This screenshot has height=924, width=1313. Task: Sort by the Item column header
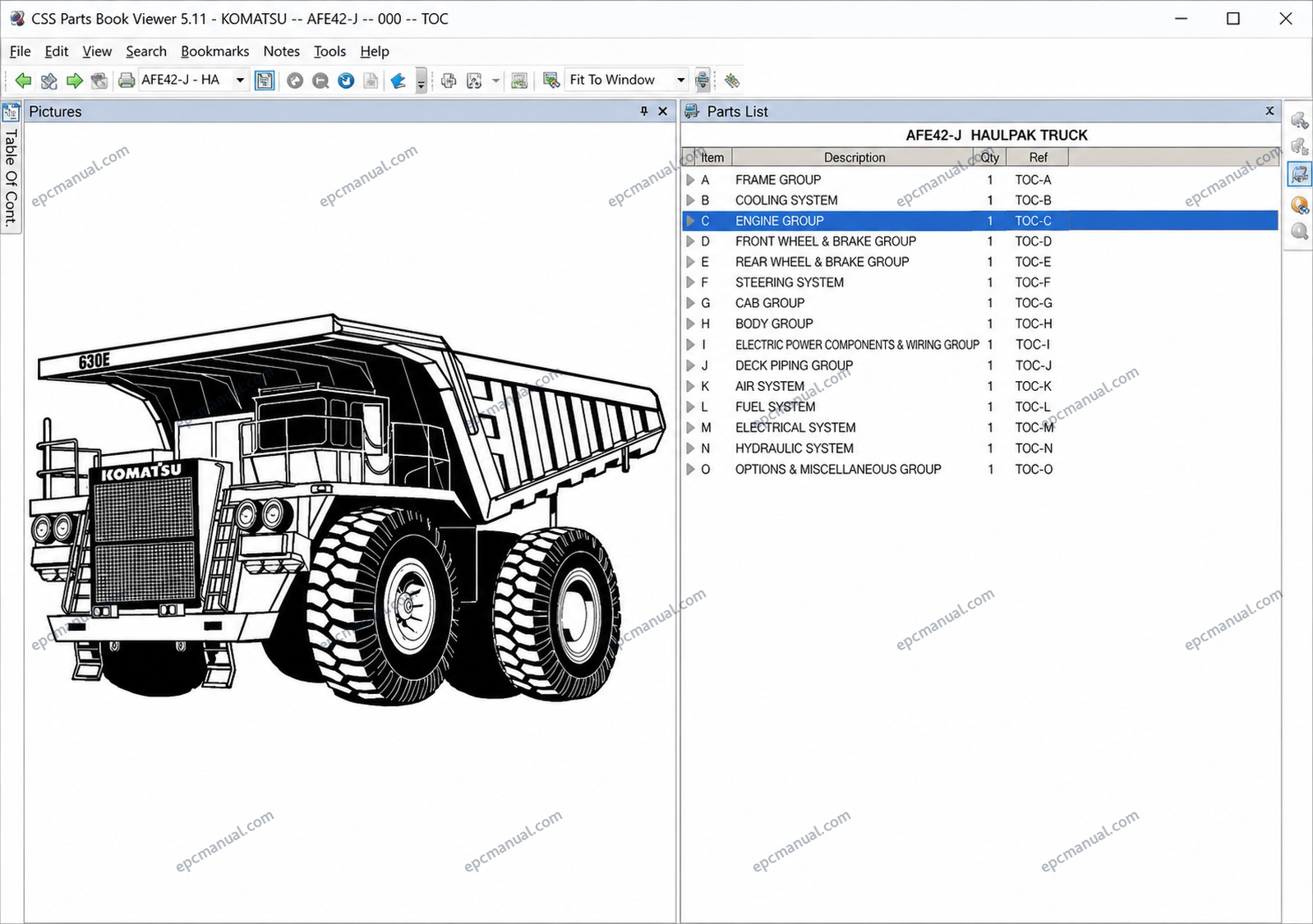[712, 157]
